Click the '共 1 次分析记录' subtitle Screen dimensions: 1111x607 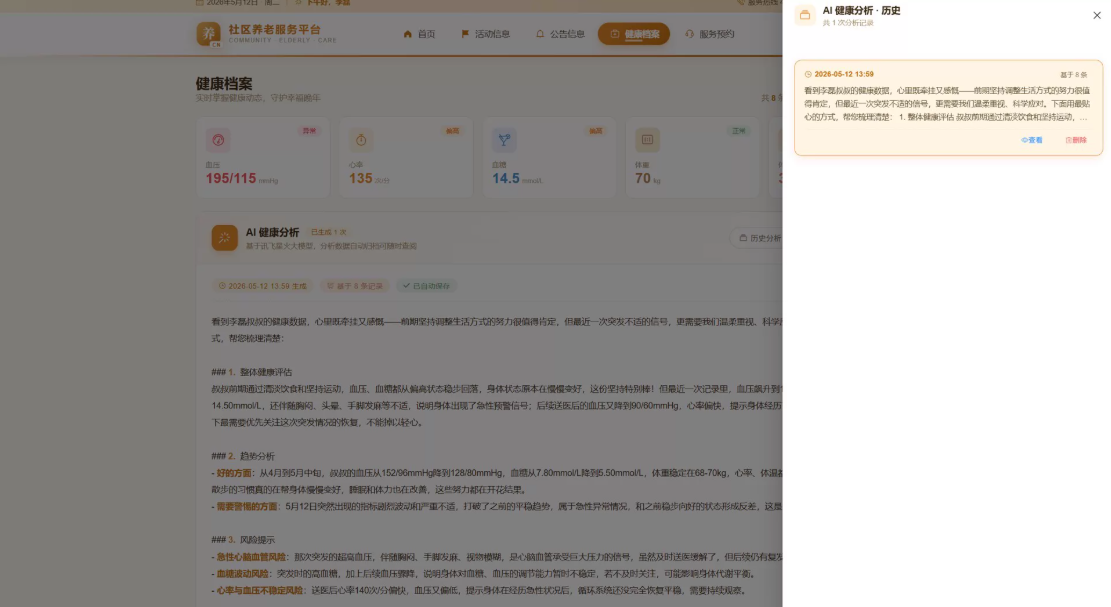click(x=848, y=23)
